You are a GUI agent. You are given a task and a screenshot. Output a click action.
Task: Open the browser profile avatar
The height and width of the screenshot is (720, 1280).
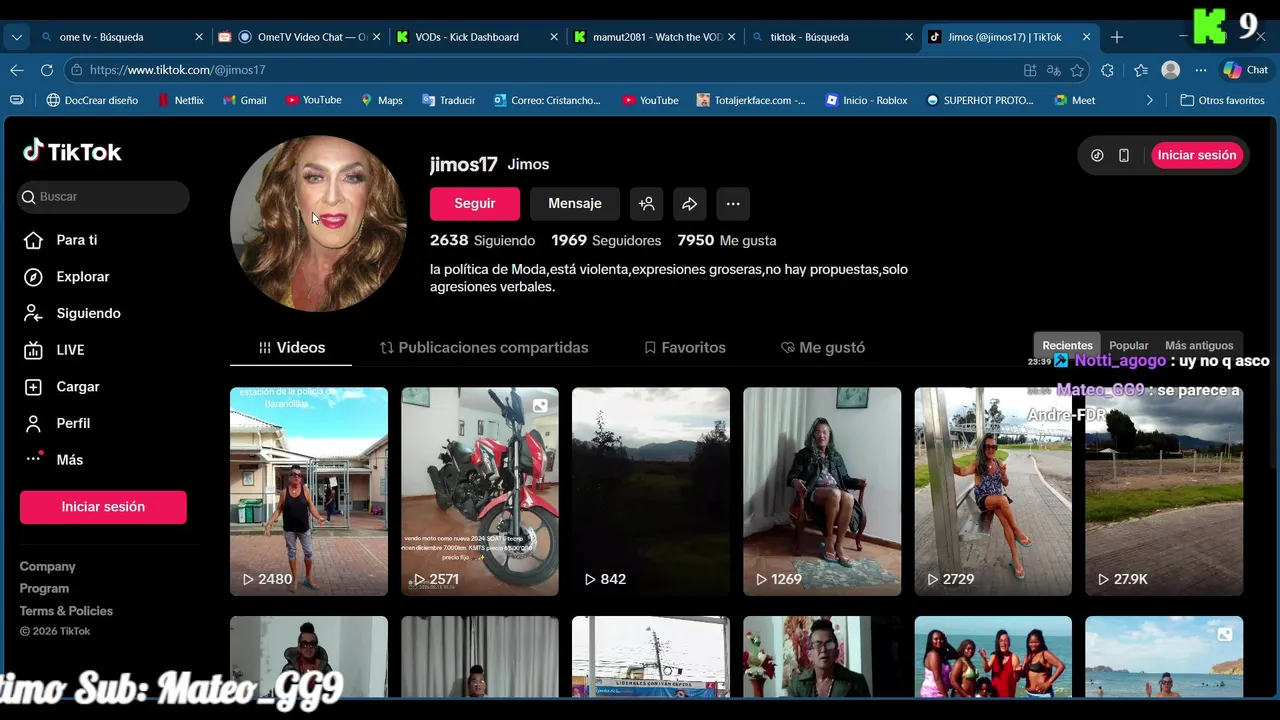point(1171,70)
